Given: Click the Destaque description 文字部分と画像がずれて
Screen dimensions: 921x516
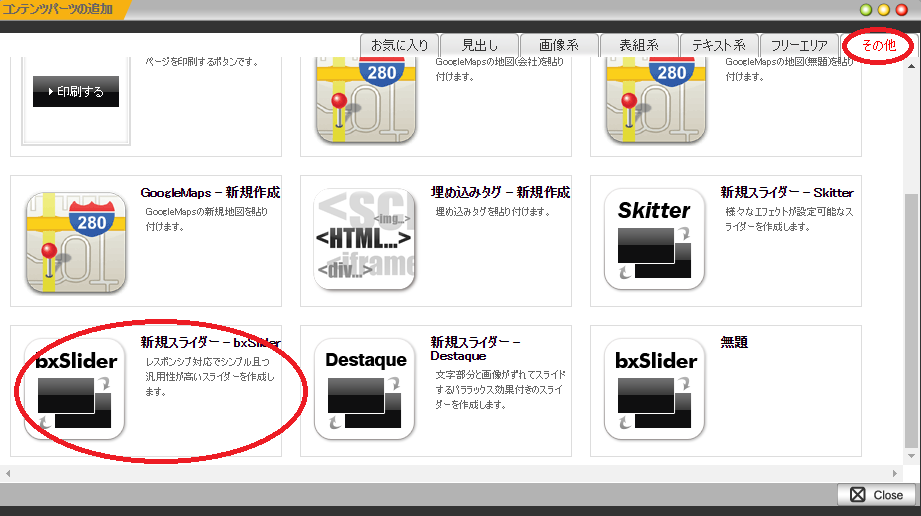Looking at the screenshot, I should tap(500, 390).
